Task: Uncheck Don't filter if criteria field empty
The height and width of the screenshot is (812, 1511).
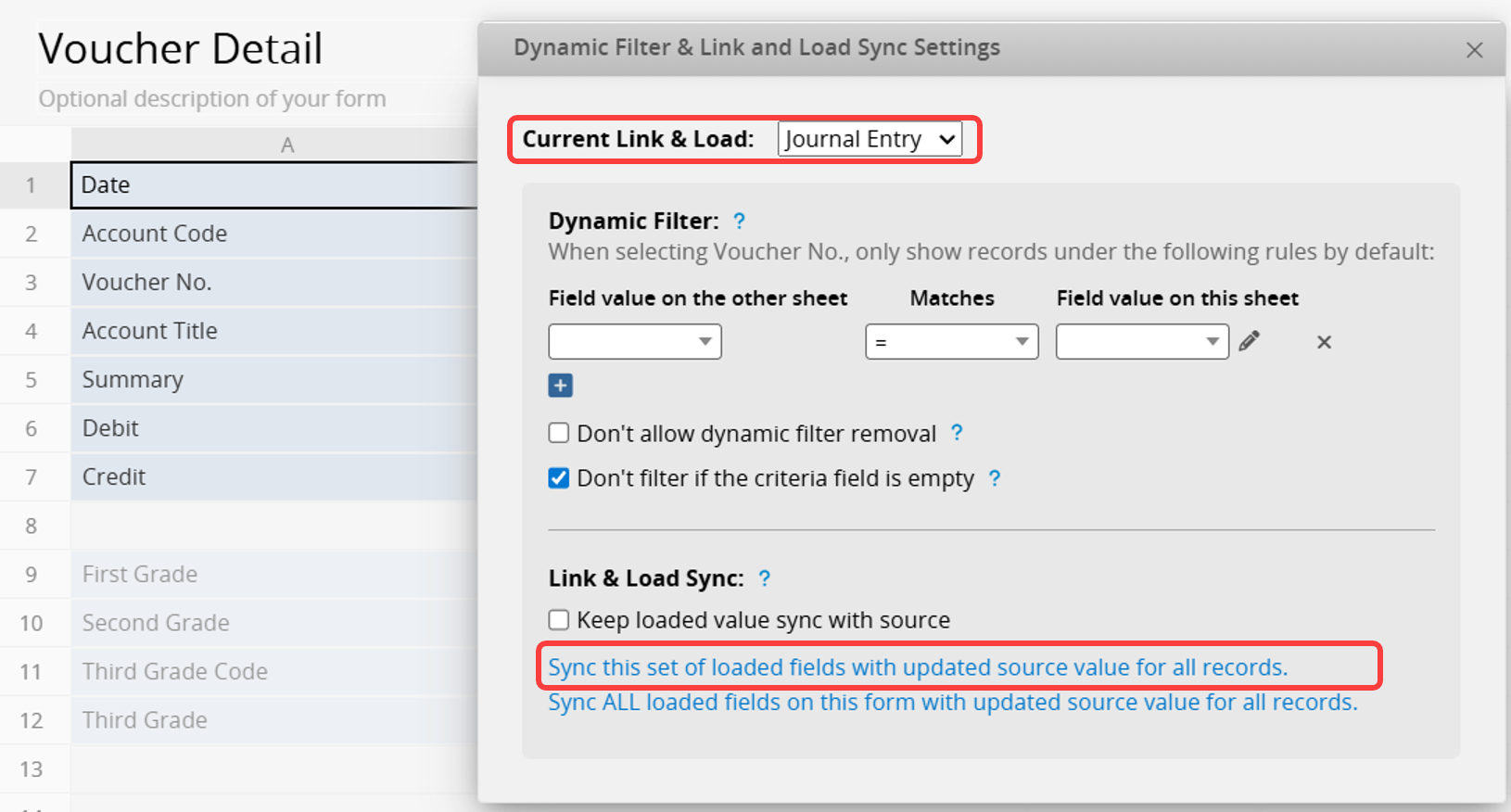Action: click(559, 478)
